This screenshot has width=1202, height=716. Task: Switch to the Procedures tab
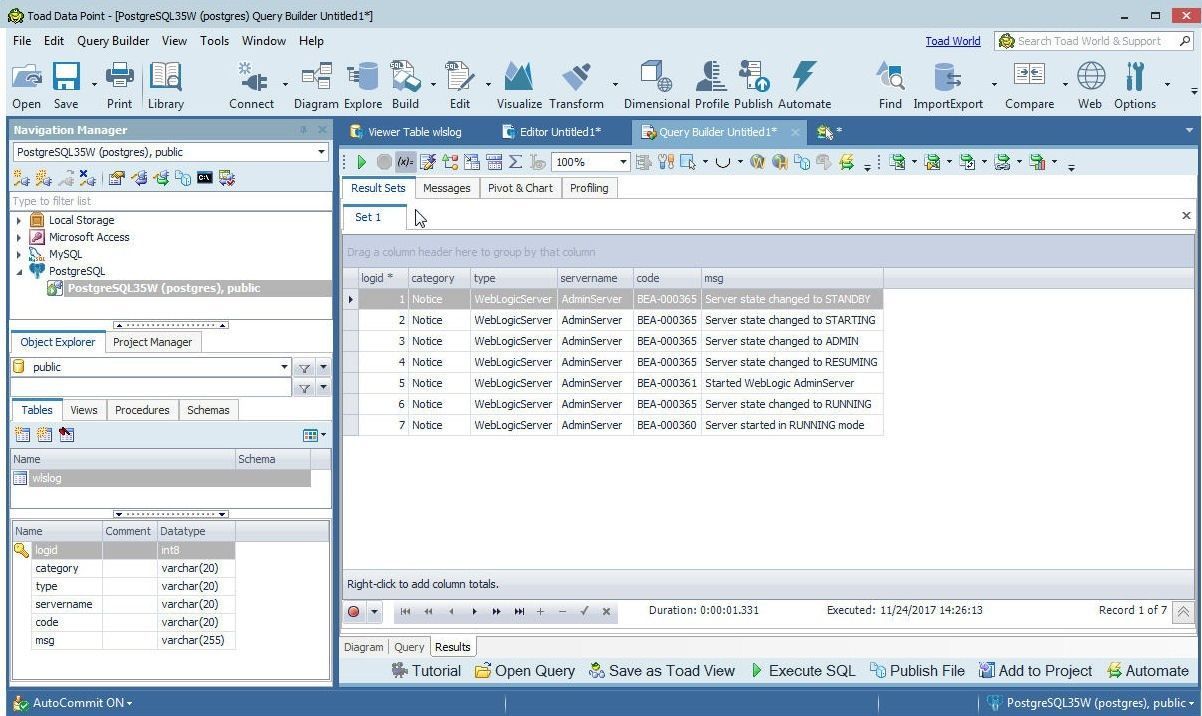(x=142, y=410)
